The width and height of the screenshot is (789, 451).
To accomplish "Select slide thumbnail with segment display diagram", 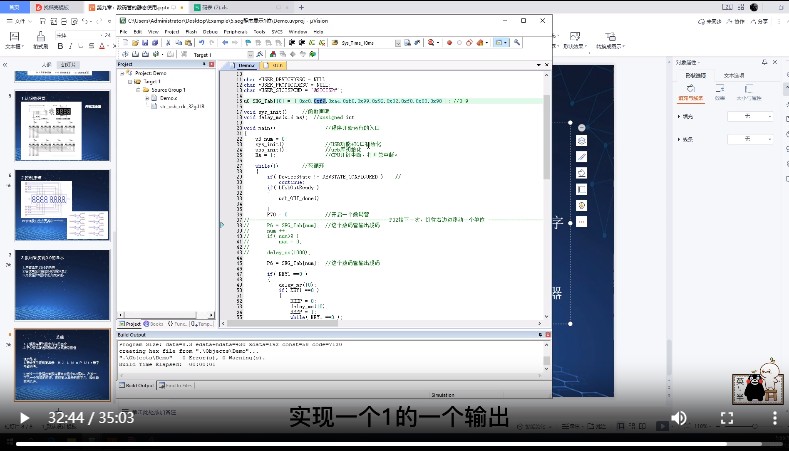I will tap(62, 125).
